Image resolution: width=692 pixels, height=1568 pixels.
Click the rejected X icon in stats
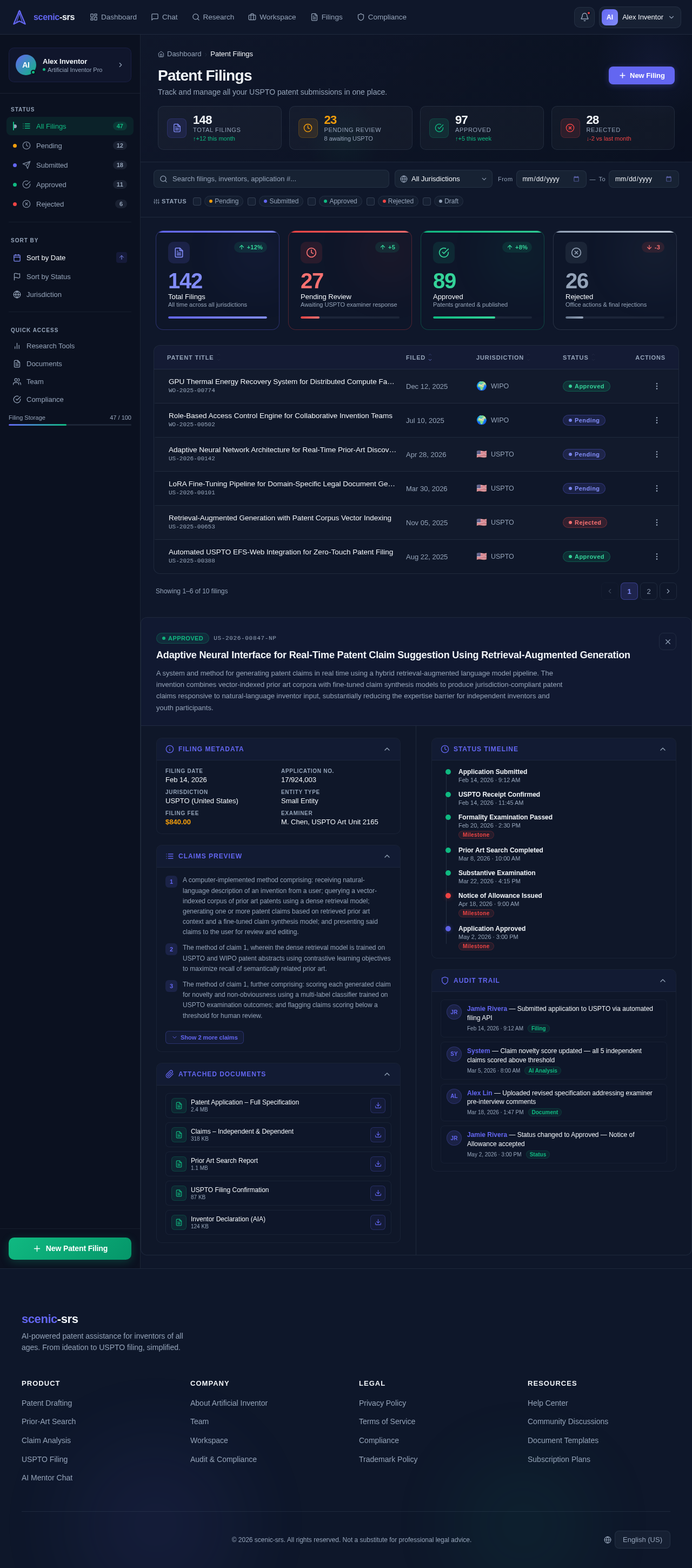point(570,128)
